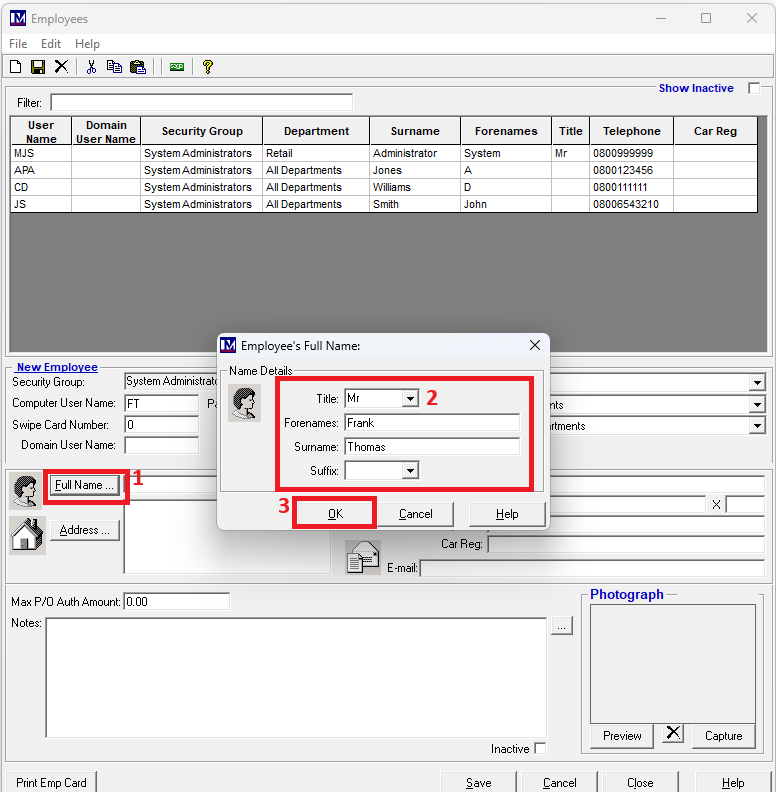Open the Edit menu
The height and width of the screenshot is (792, 777).
(x=51, y=44)
